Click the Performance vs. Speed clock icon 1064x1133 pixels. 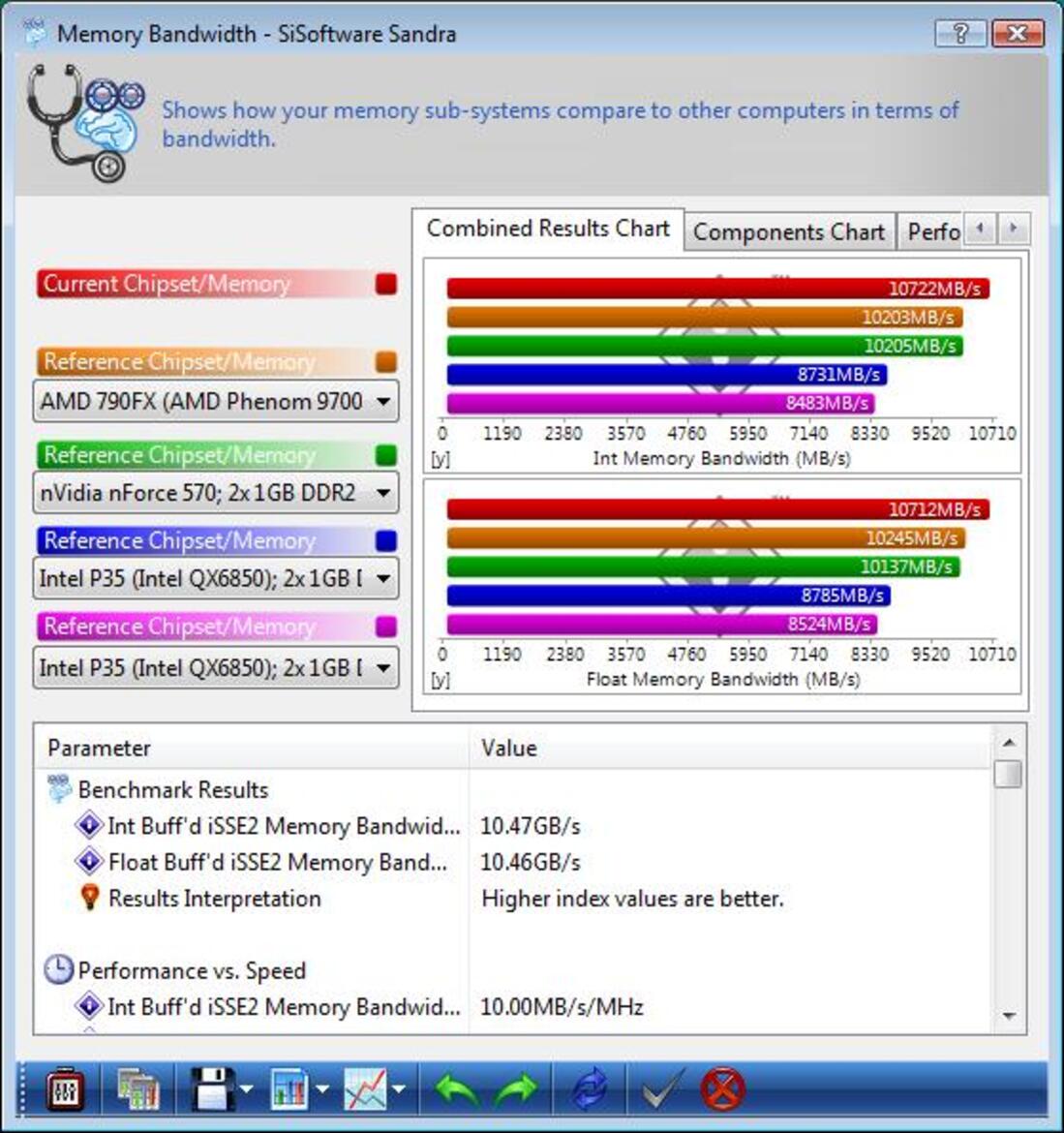[58, 969]
